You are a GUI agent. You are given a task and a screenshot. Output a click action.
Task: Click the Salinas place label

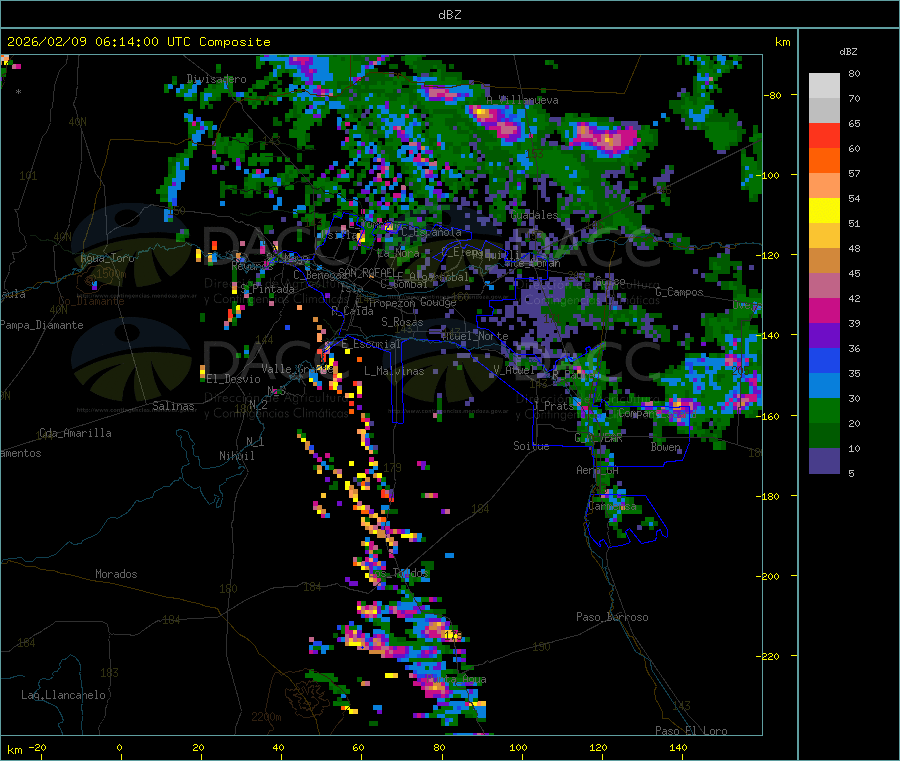(x=173, y=406)
